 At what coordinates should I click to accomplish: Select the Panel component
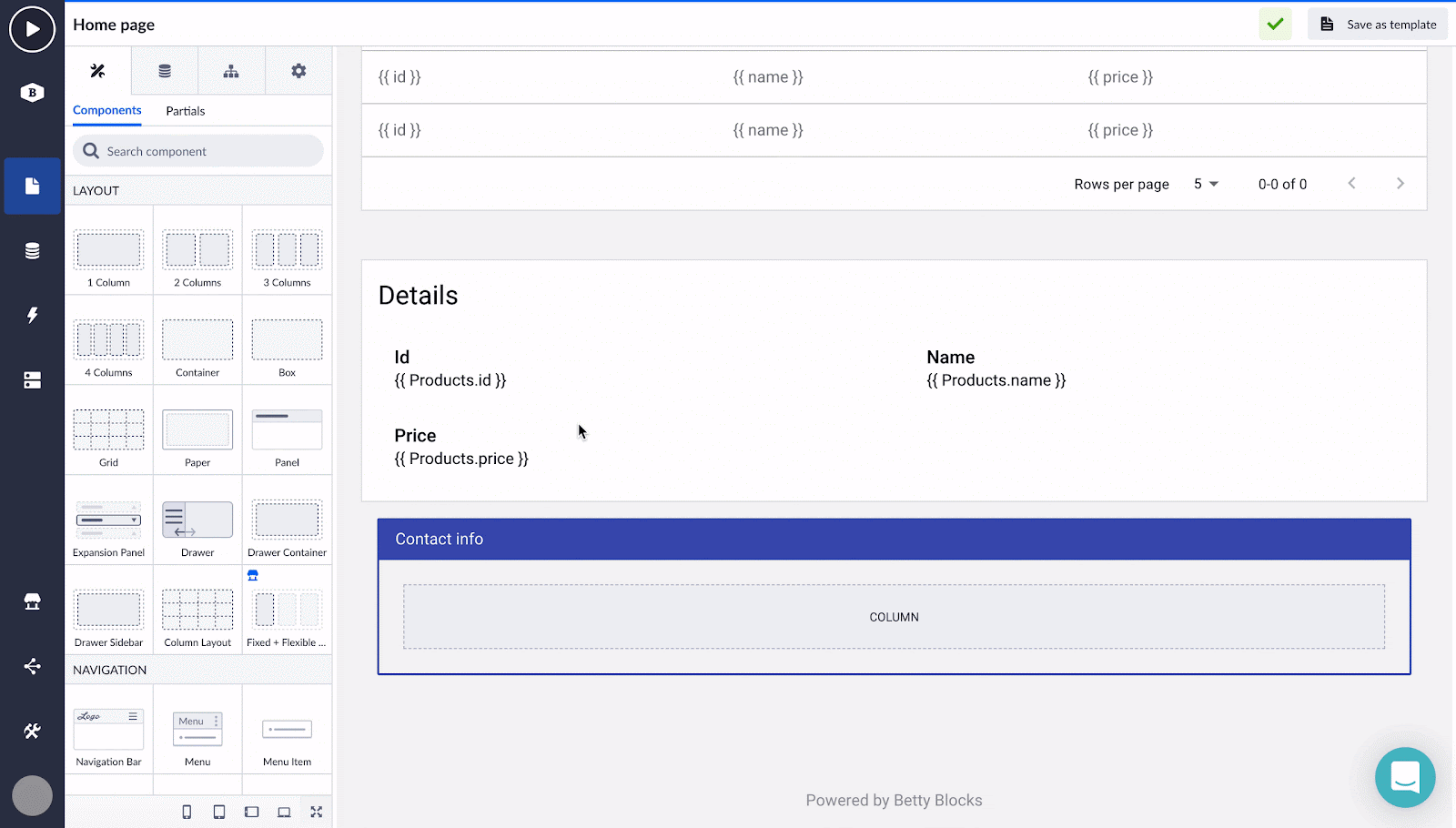point(287,429)
